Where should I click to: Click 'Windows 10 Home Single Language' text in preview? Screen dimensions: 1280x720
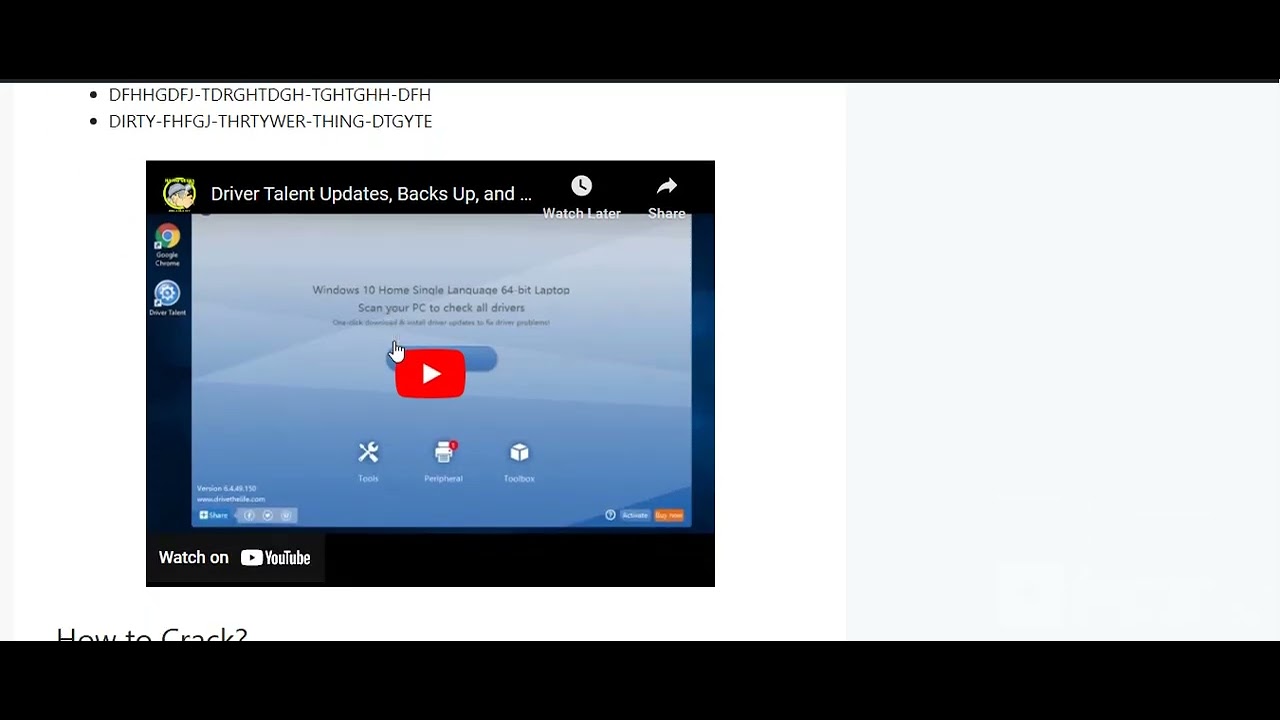point(441,290)
